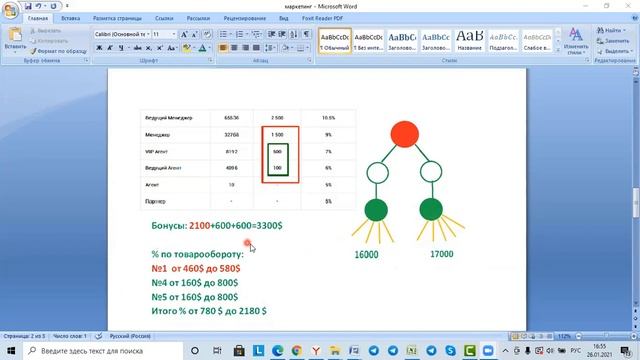
Task: Click the Заменить button
Action: (613, 41)
